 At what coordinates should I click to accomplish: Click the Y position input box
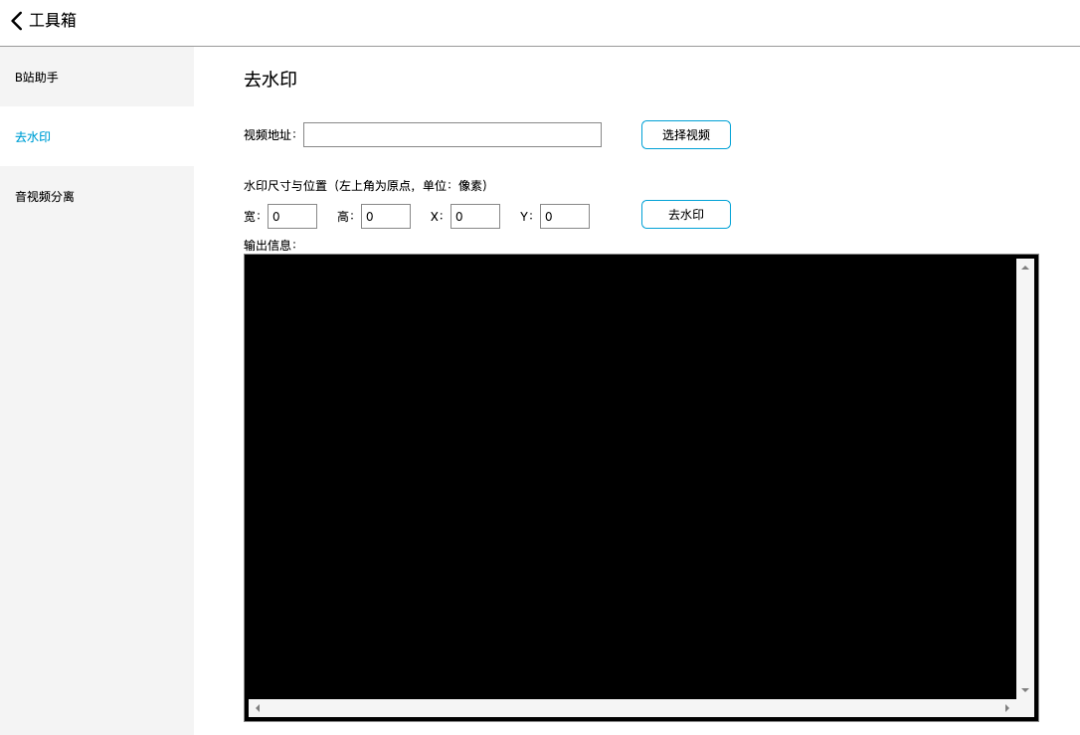pyautogui.click(x=565, y=216)
